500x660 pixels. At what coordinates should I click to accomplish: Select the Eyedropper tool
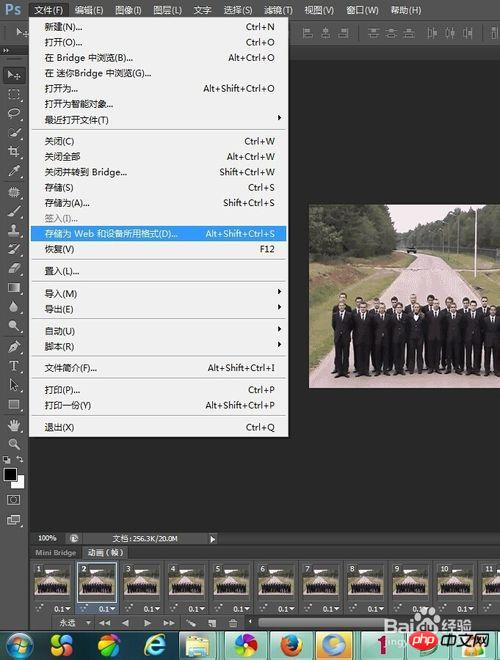[14, 171]
